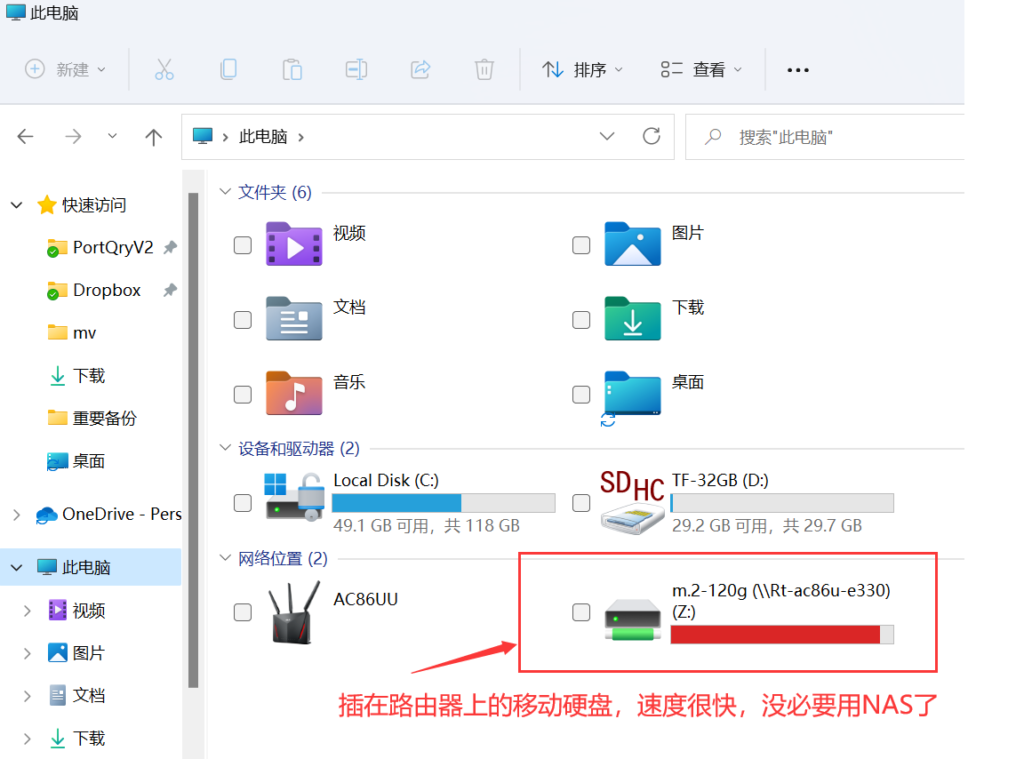Screen dimensions: 1024x759
Task: Collapse the 文件夹 (6) group
Action: [225, 192]
